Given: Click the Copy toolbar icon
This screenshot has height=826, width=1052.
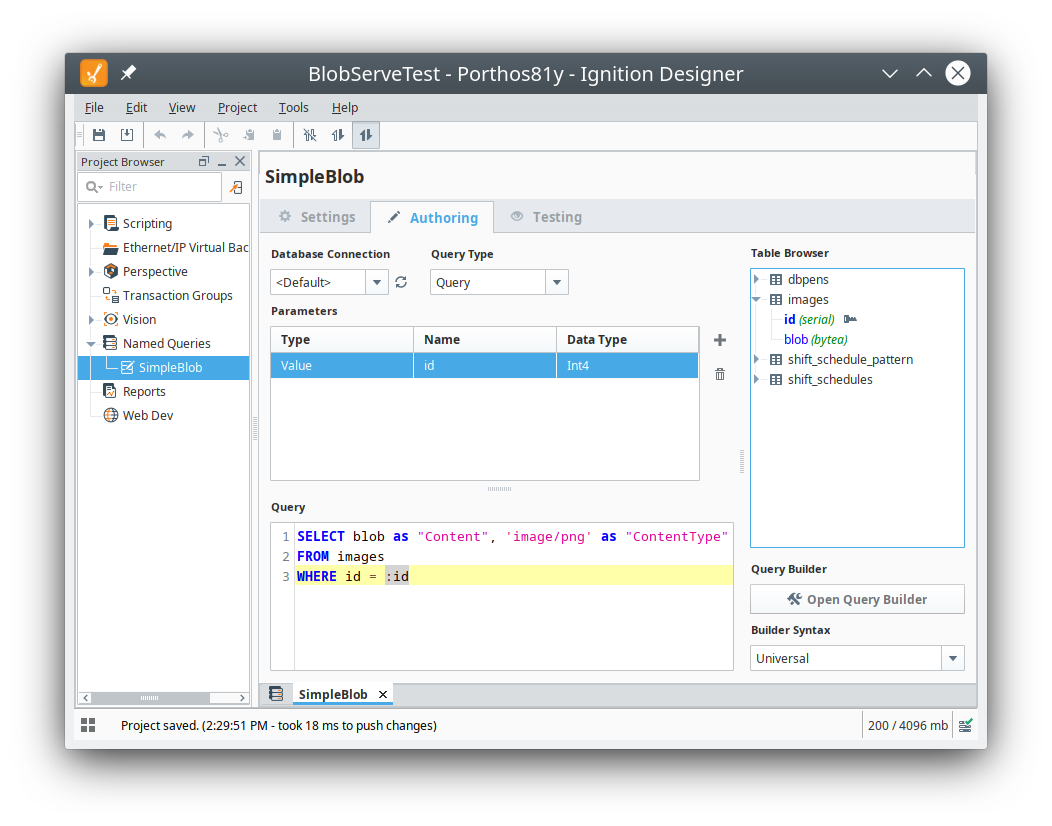Looking at the screenshot, I should pos(249,135).
